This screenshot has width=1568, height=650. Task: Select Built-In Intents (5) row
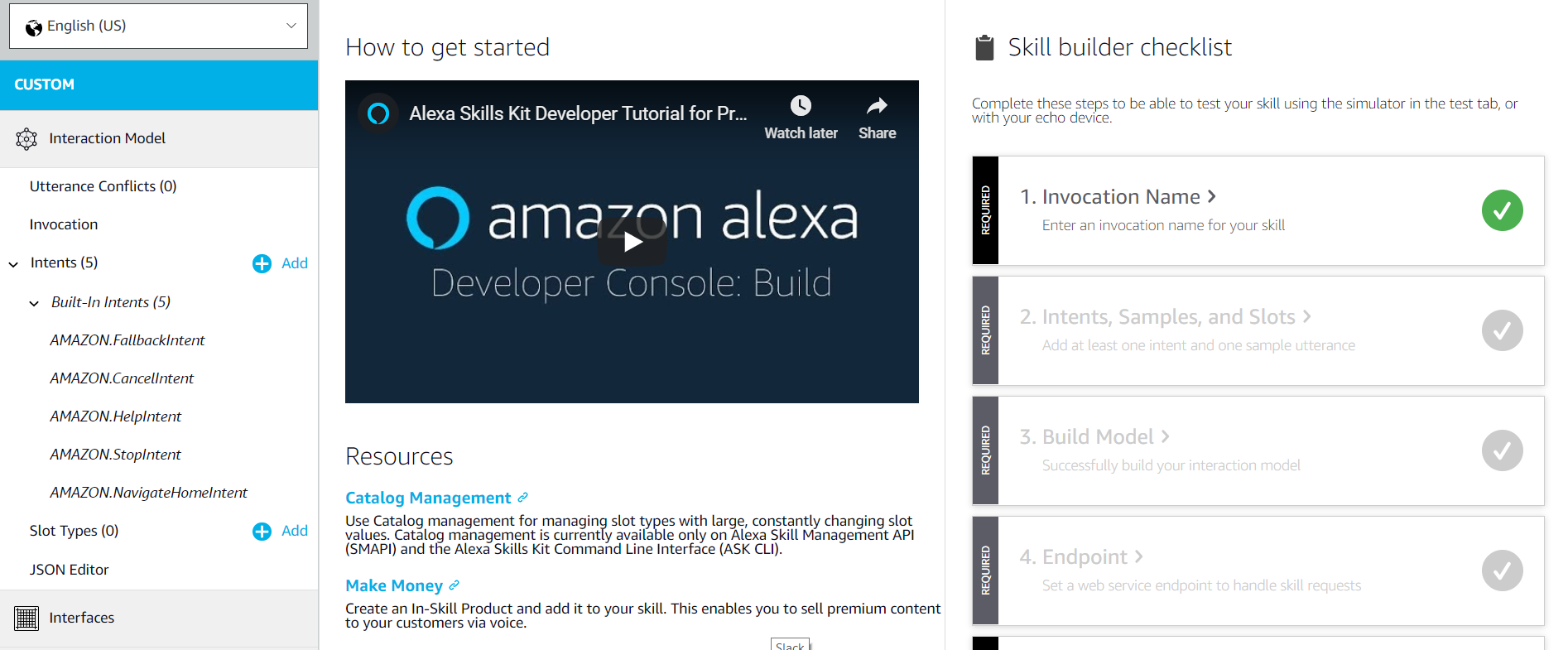[111, 302]
